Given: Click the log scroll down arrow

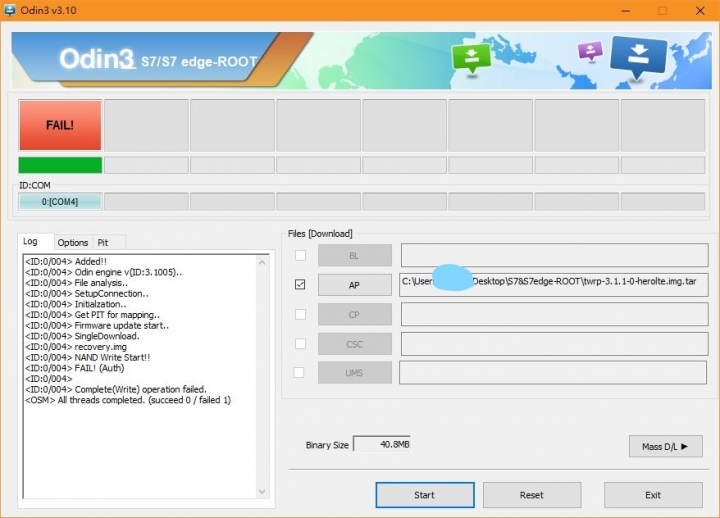Looking at the screenshot, I should (x=262, y=491).
